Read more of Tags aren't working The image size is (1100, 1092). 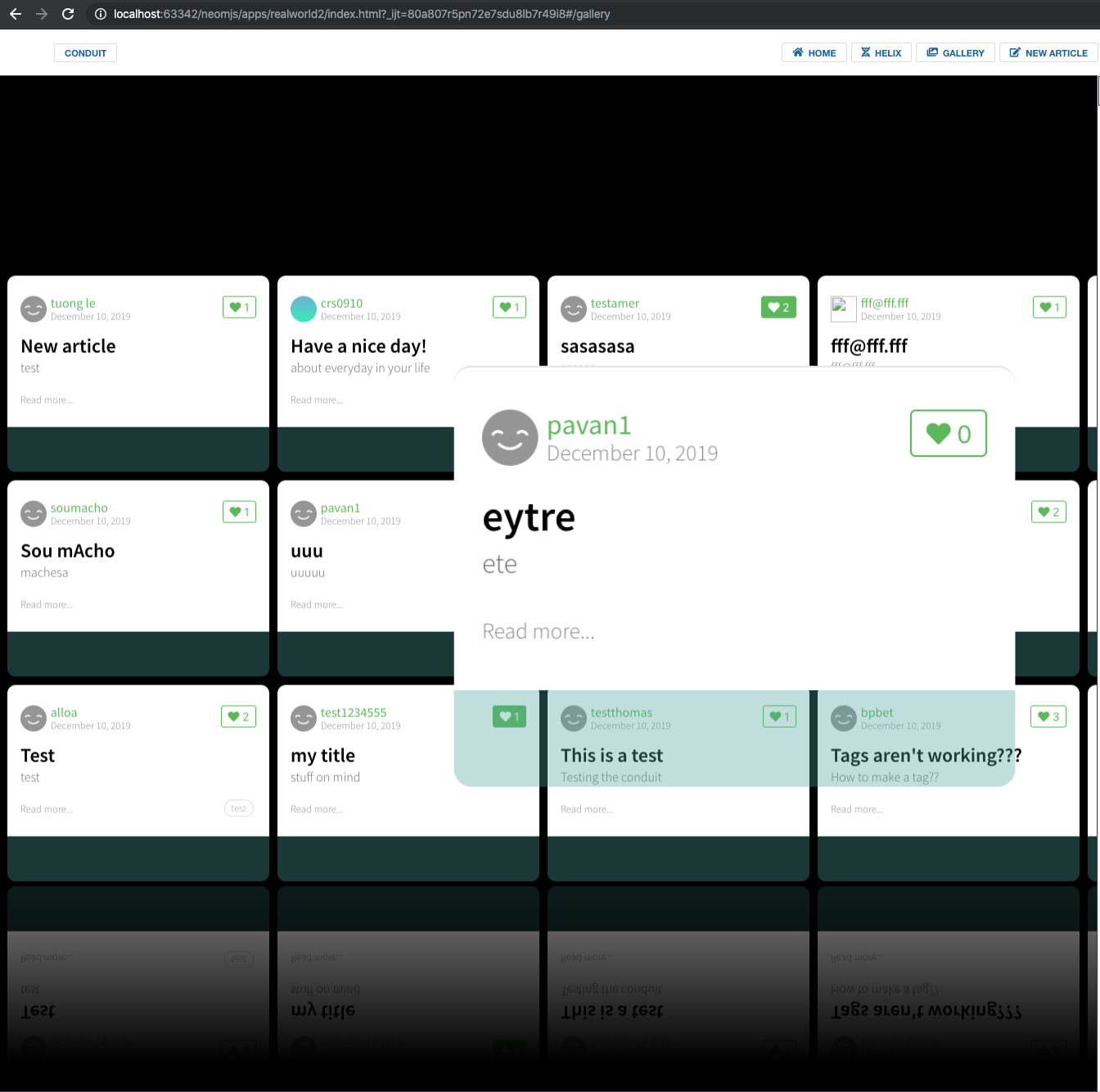pyautogui.click(x=857, y=809)
